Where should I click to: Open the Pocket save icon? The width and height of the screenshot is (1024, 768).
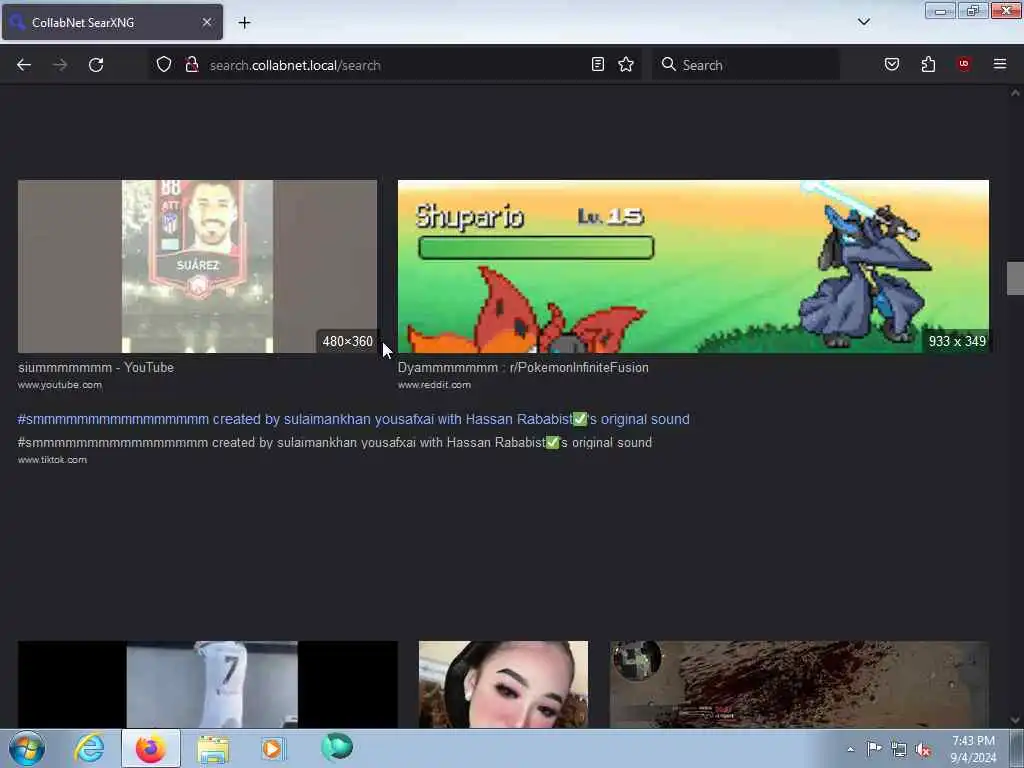(891, 64)
